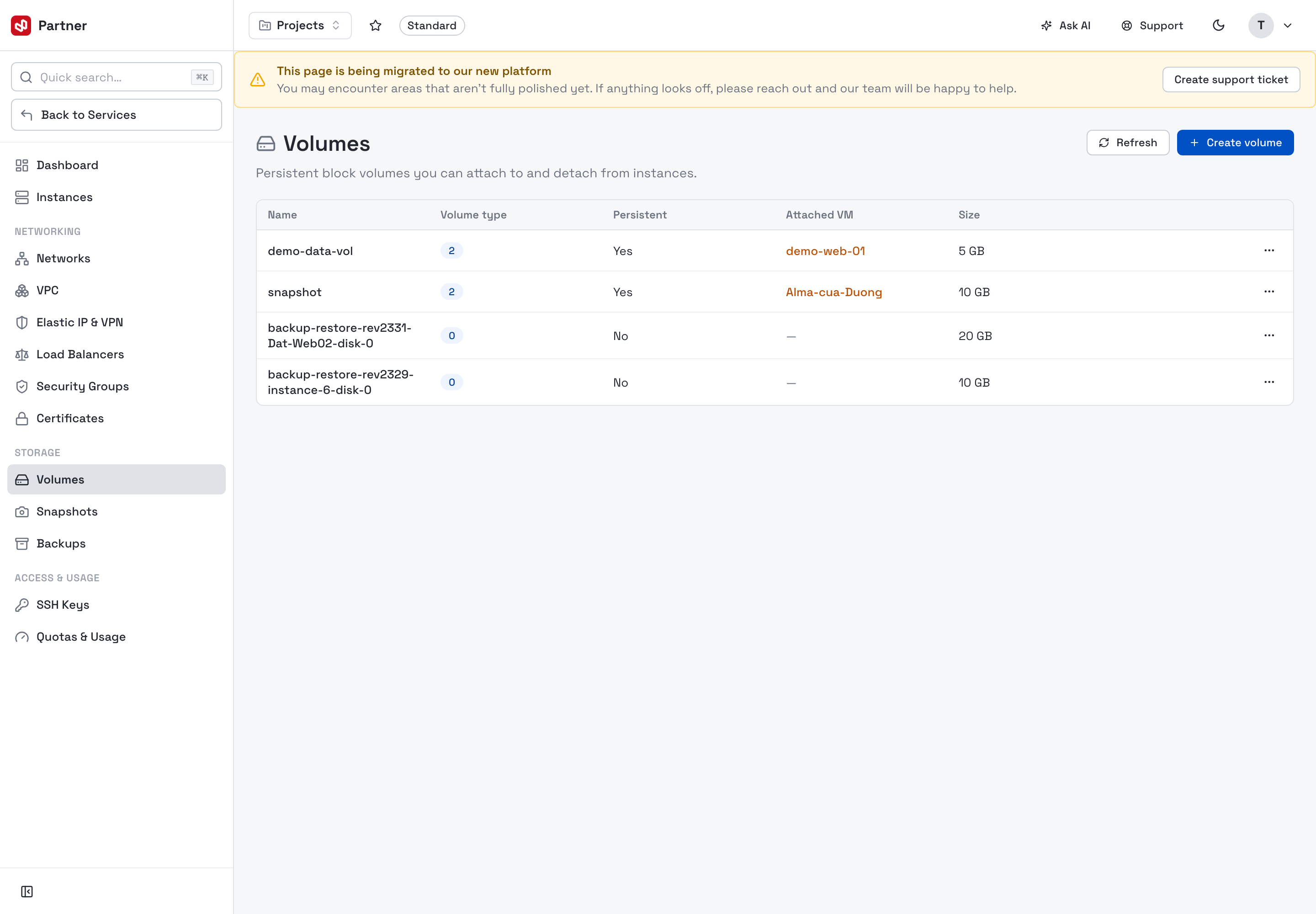The image size is (1316, 914).
Task: Open actions menu for backup-restore-rev2329 volume
Action: coord(1269,382)
